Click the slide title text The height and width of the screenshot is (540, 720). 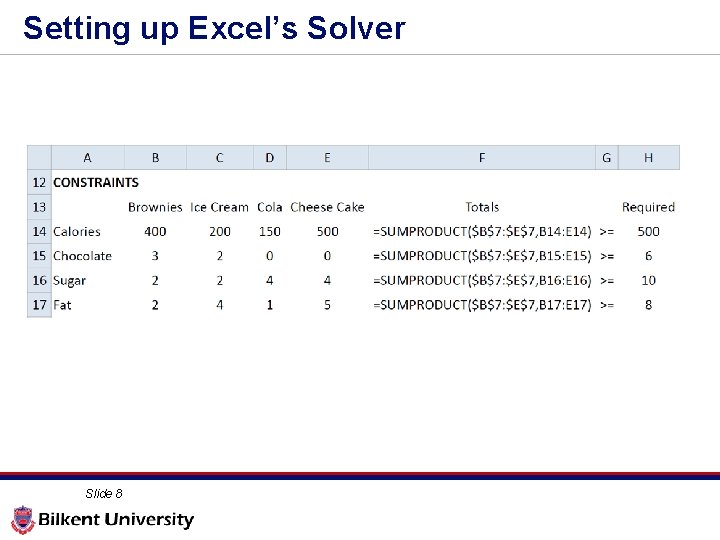pyautogui.click(x=214, y=28)
